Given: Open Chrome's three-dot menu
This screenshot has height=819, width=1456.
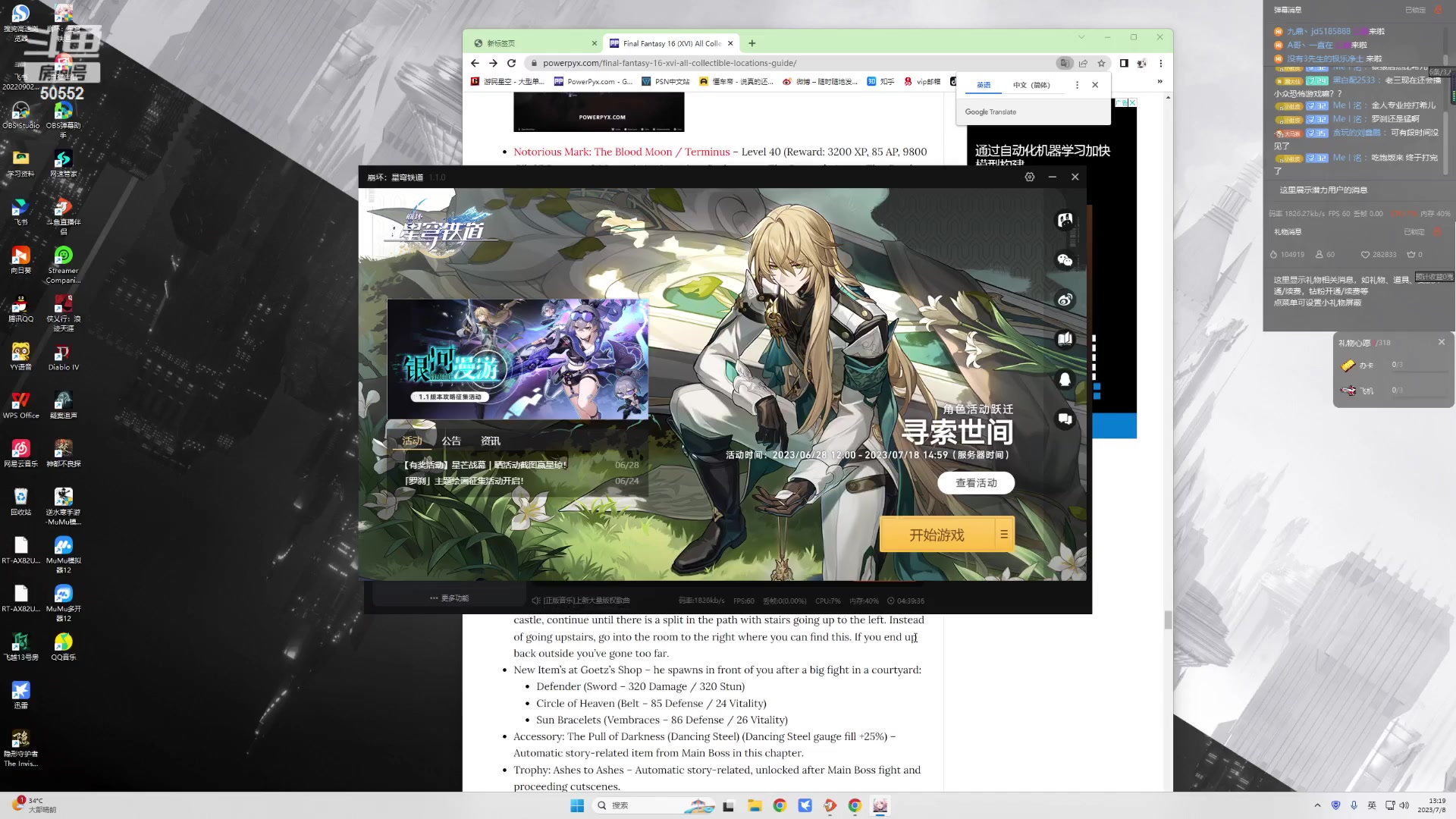Looking at the screenshot, I should (x=1160, y=63).
